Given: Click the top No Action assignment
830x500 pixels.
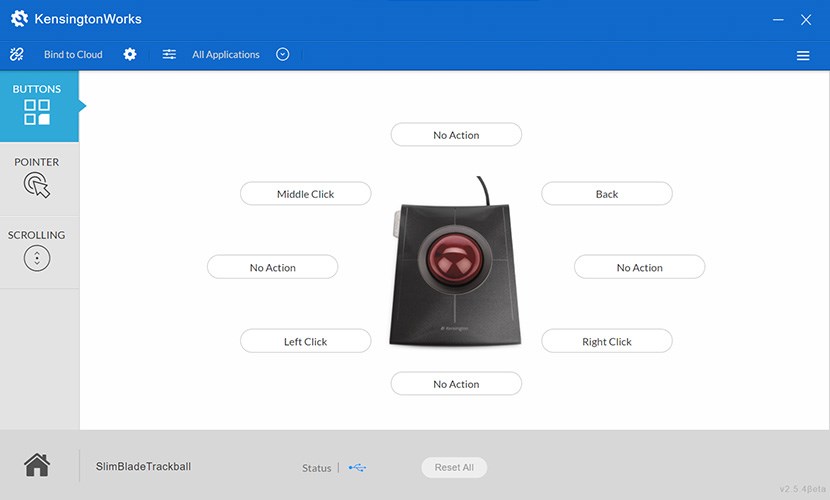Looking at the screenshot, I should coord(456,135).
